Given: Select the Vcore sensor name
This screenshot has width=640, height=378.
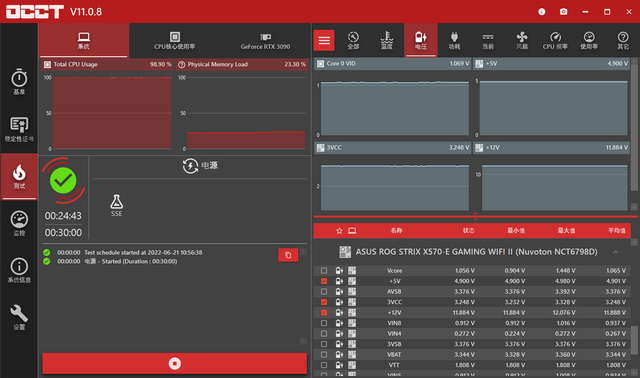Looking at the screenshot, I should [394, 271].
